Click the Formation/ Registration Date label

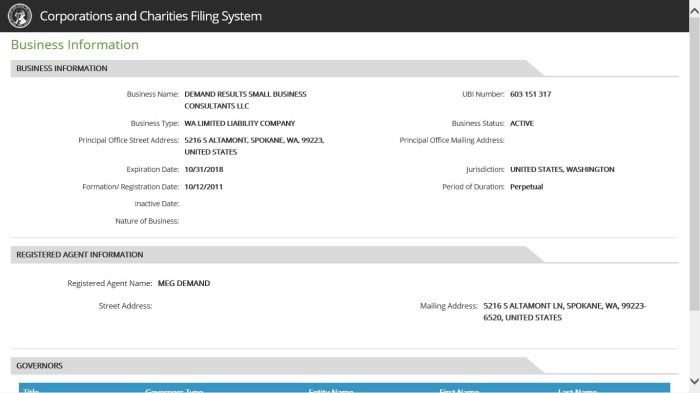click(x=130, y=187)
